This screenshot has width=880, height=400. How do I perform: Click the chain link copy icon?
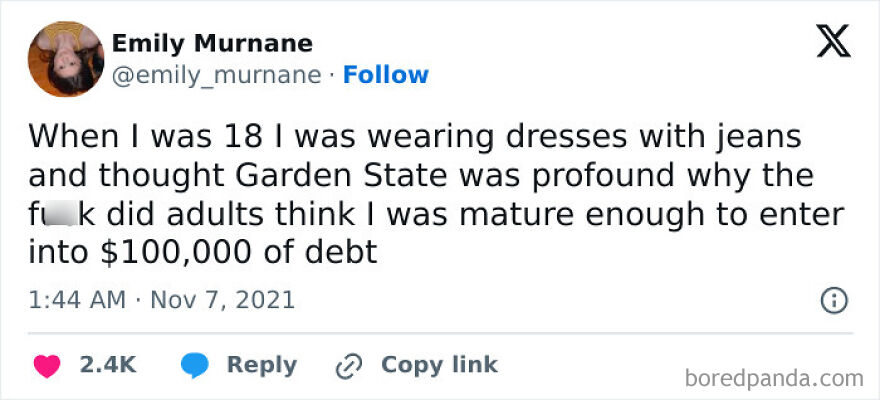pyautogui.click(x=349, y=366)
